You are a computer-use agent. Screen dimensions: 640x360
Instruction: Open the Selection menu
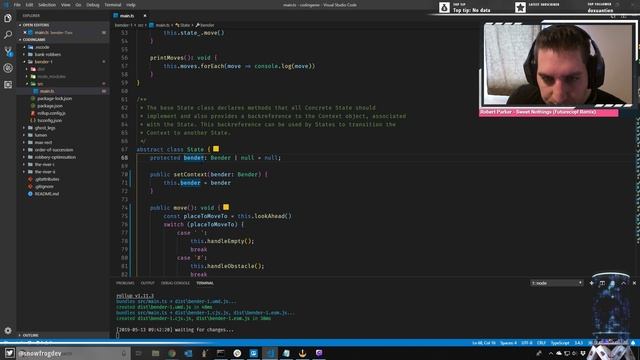[47, 5]
